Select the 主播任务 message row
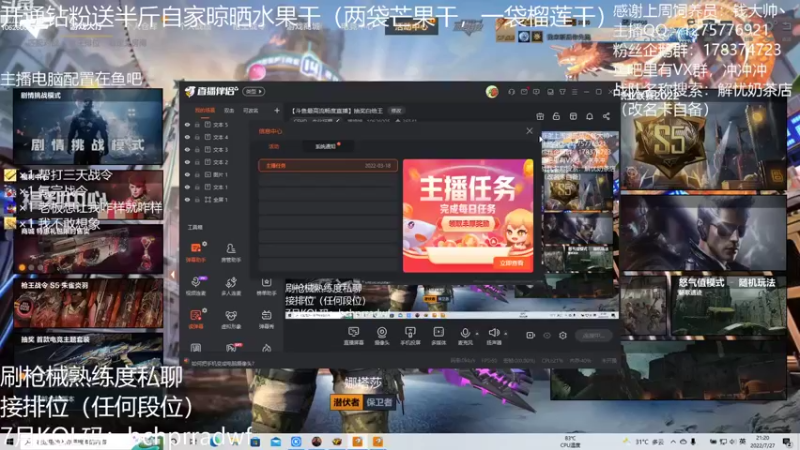 click(328, 166)
